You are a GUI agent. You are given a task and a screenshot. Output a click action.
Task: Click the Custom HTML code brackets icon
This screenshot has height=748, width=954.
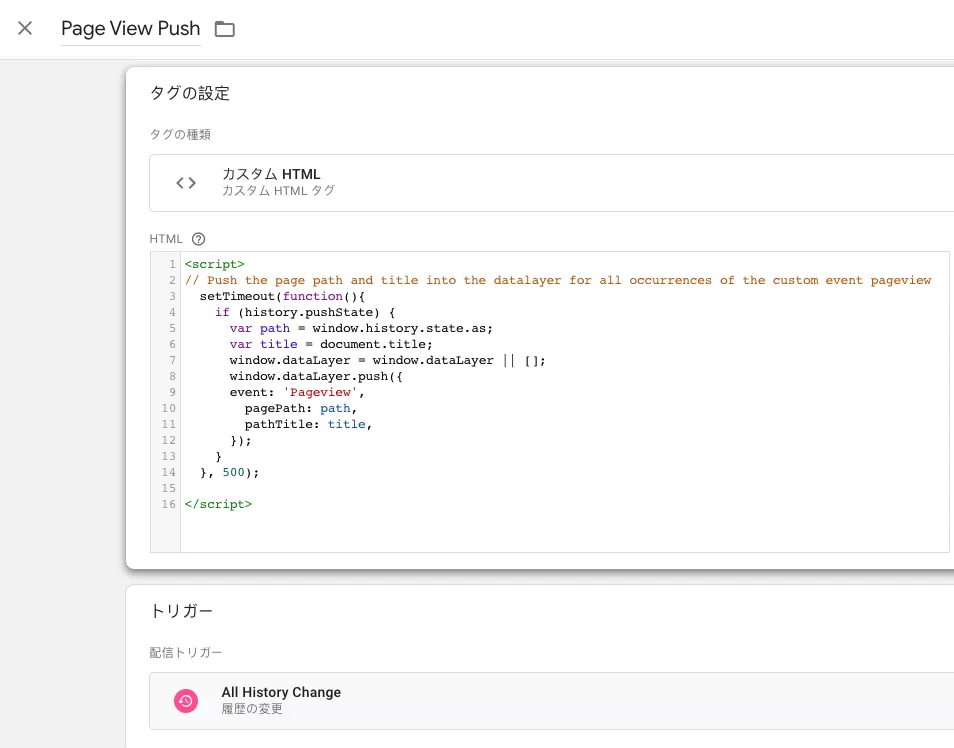[186, 183]
